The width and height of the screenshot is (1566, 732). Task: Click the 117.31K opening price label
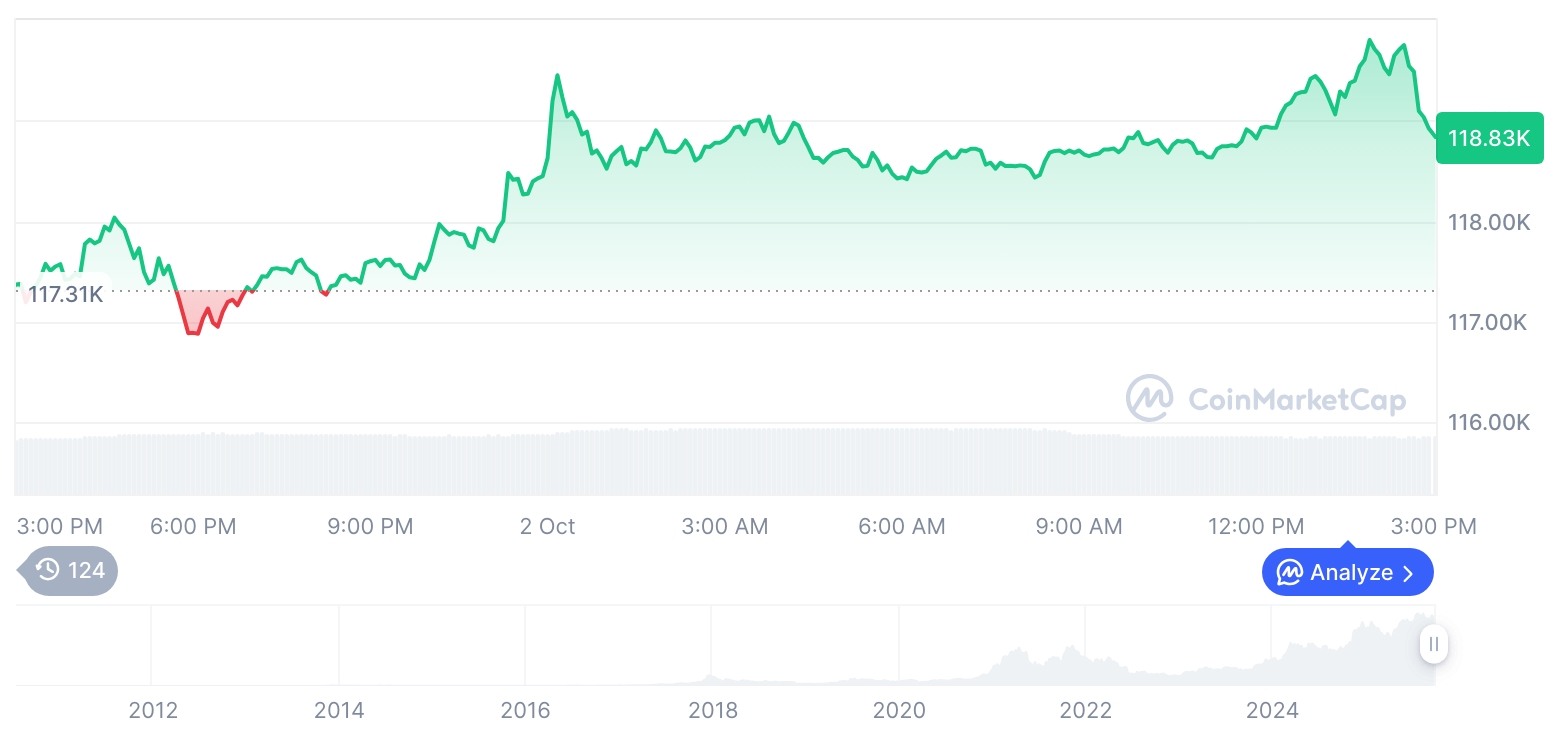tap(65, 295)
